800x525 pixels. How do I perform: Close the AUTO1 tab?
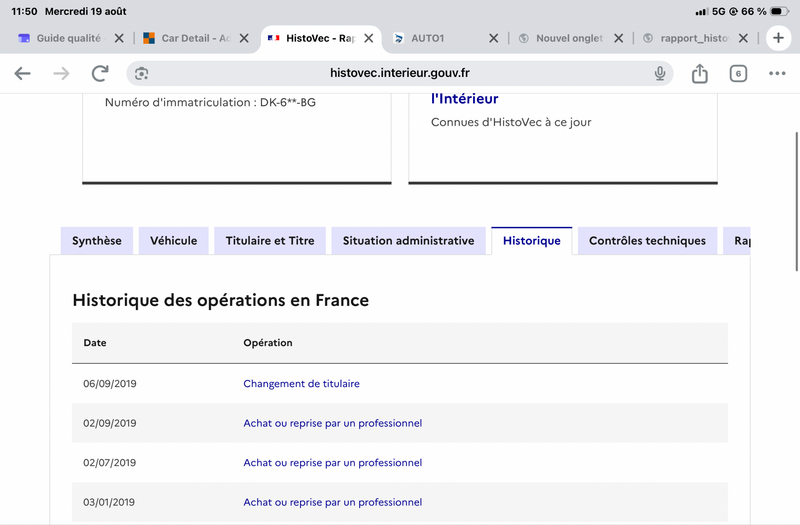coord(493,38)
